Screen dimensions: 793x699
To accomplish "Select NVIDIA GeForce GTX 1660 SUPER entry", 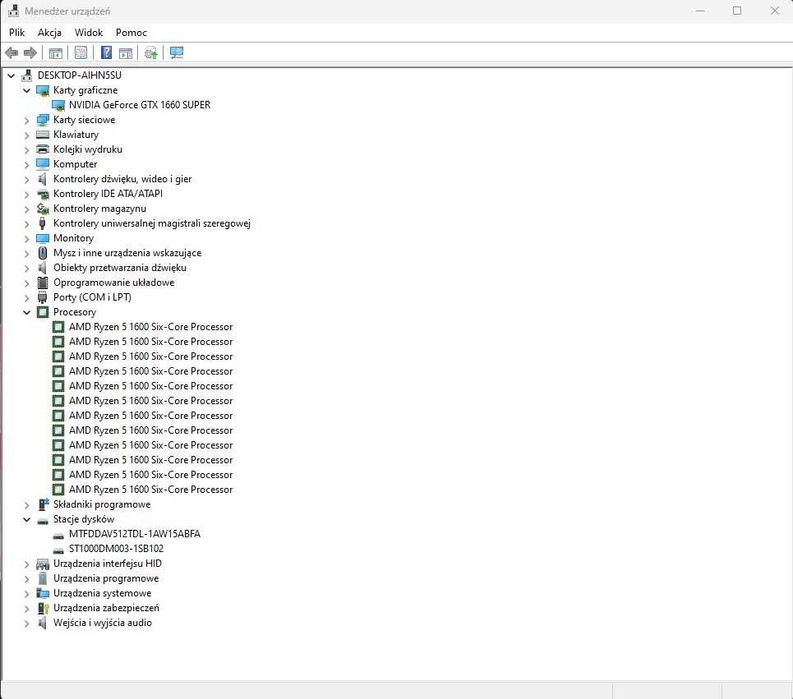I will [x=140, y=105].
